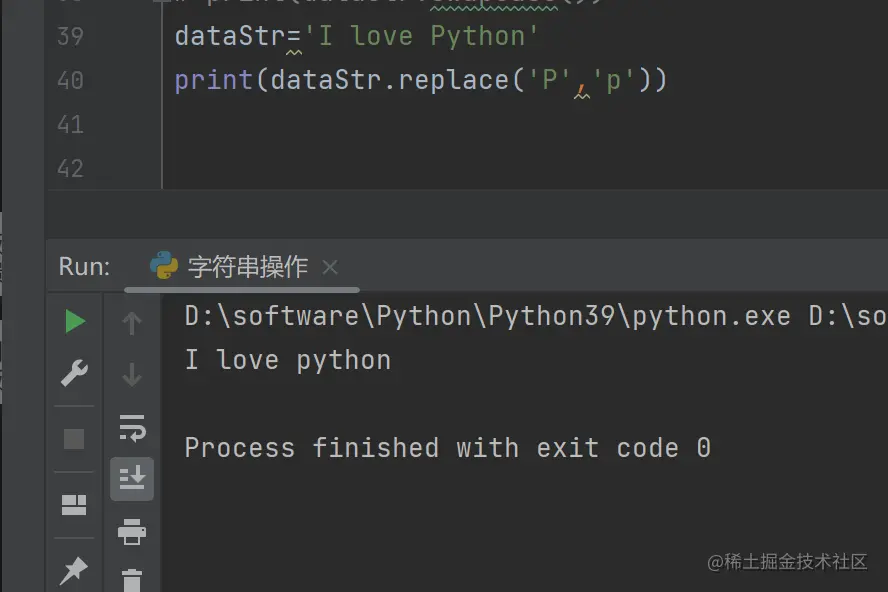Toggle scroll to end of output

click(x=132, y=479)
